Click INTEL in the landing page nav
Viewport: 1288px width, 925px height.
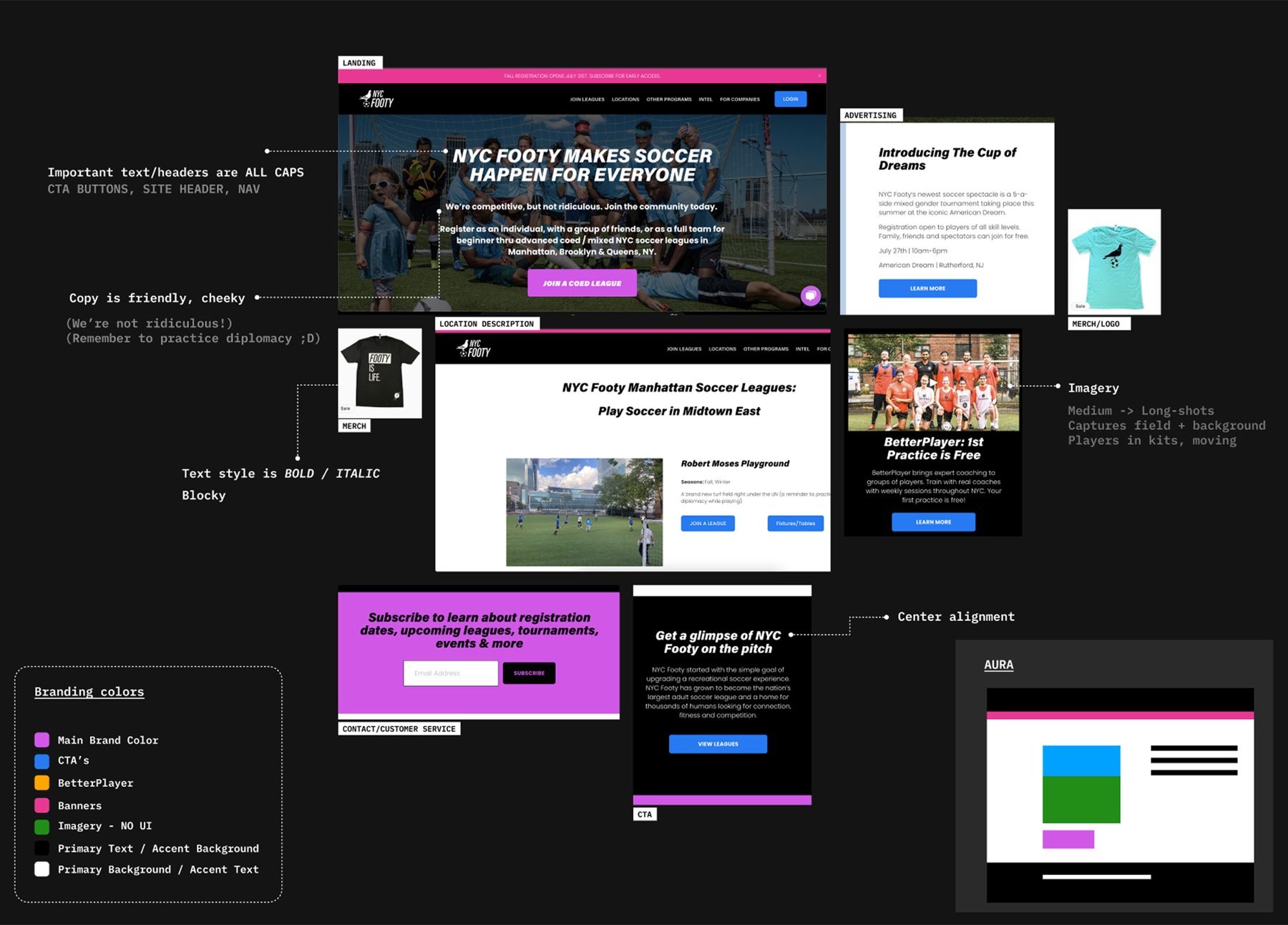706,99
